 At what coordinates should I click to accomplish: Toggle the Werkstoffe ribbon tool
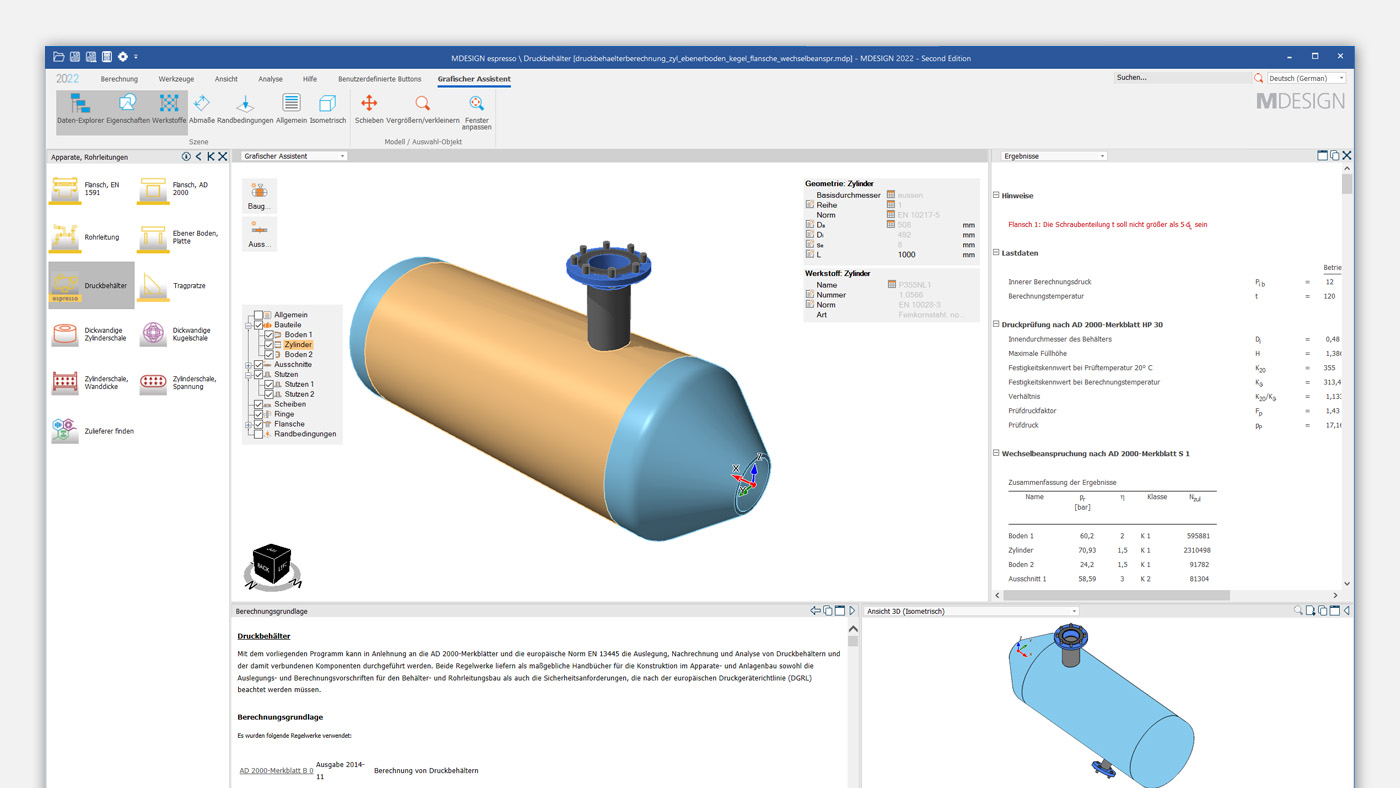pos(169,110)
